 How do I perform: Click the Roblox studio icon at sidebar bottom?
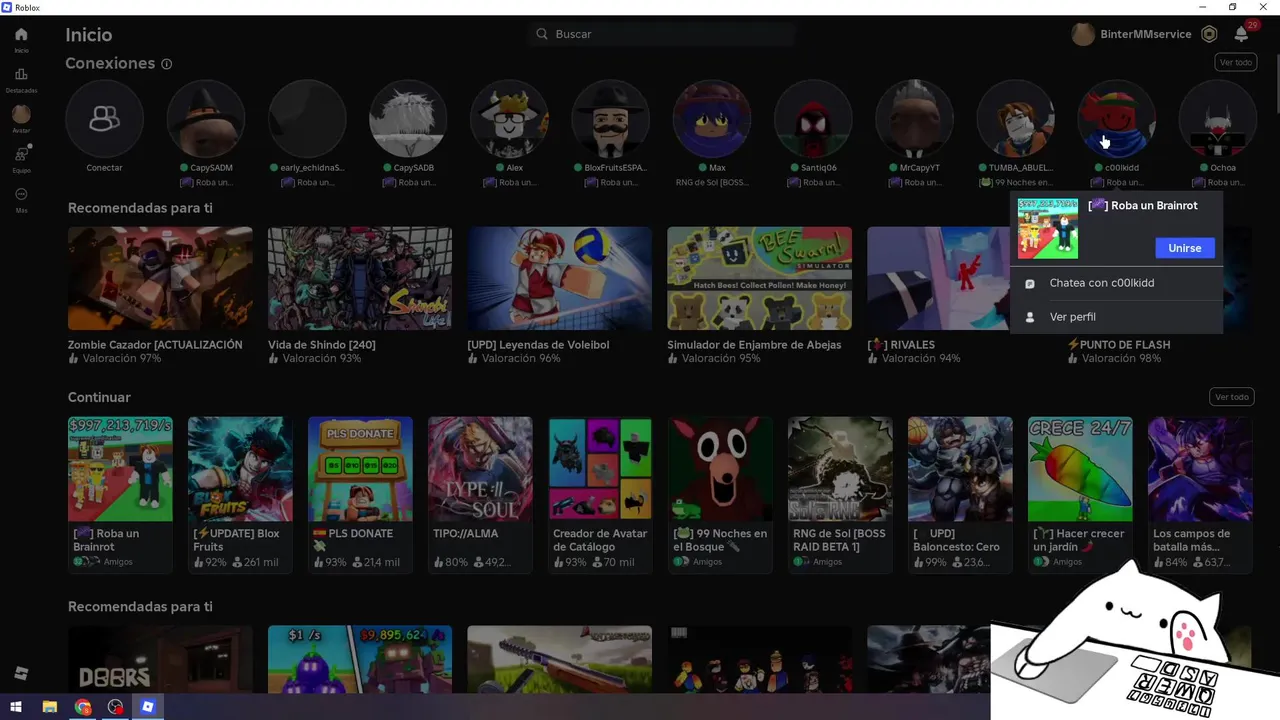[21, 673]
